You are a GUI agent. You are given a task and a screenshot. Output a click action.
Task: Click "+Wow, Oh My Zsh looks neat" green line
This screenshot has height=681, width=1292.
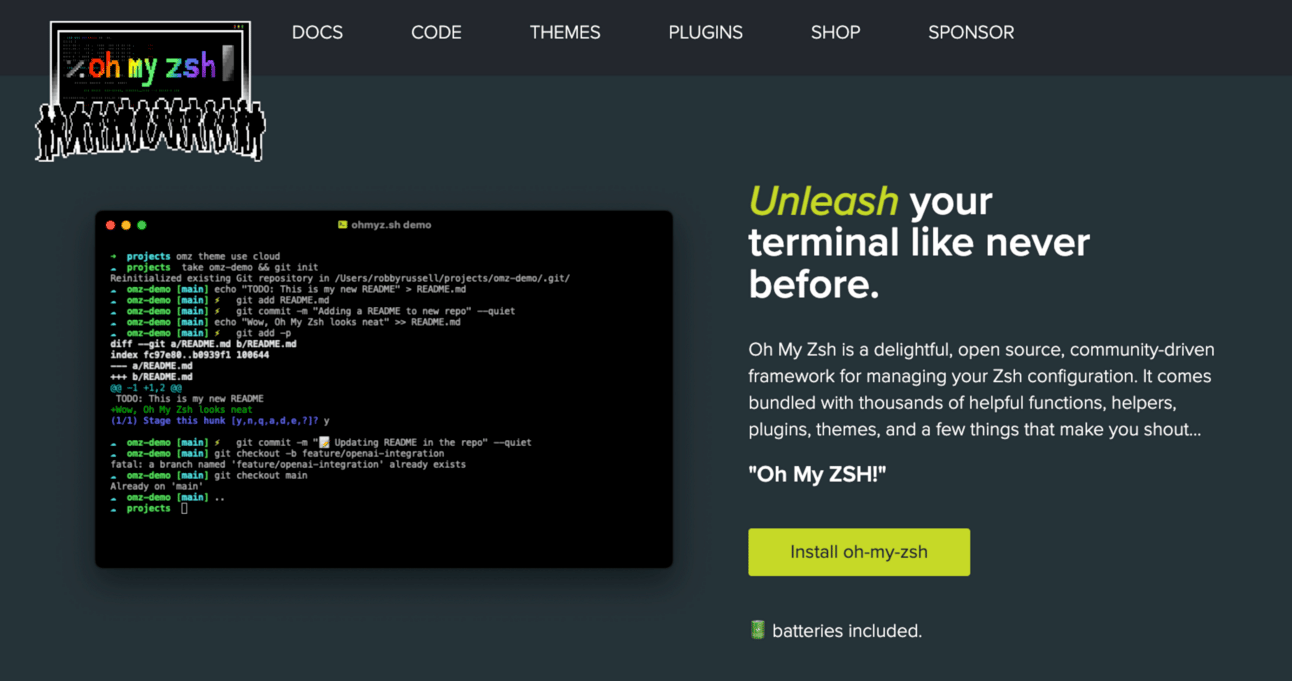181,410
